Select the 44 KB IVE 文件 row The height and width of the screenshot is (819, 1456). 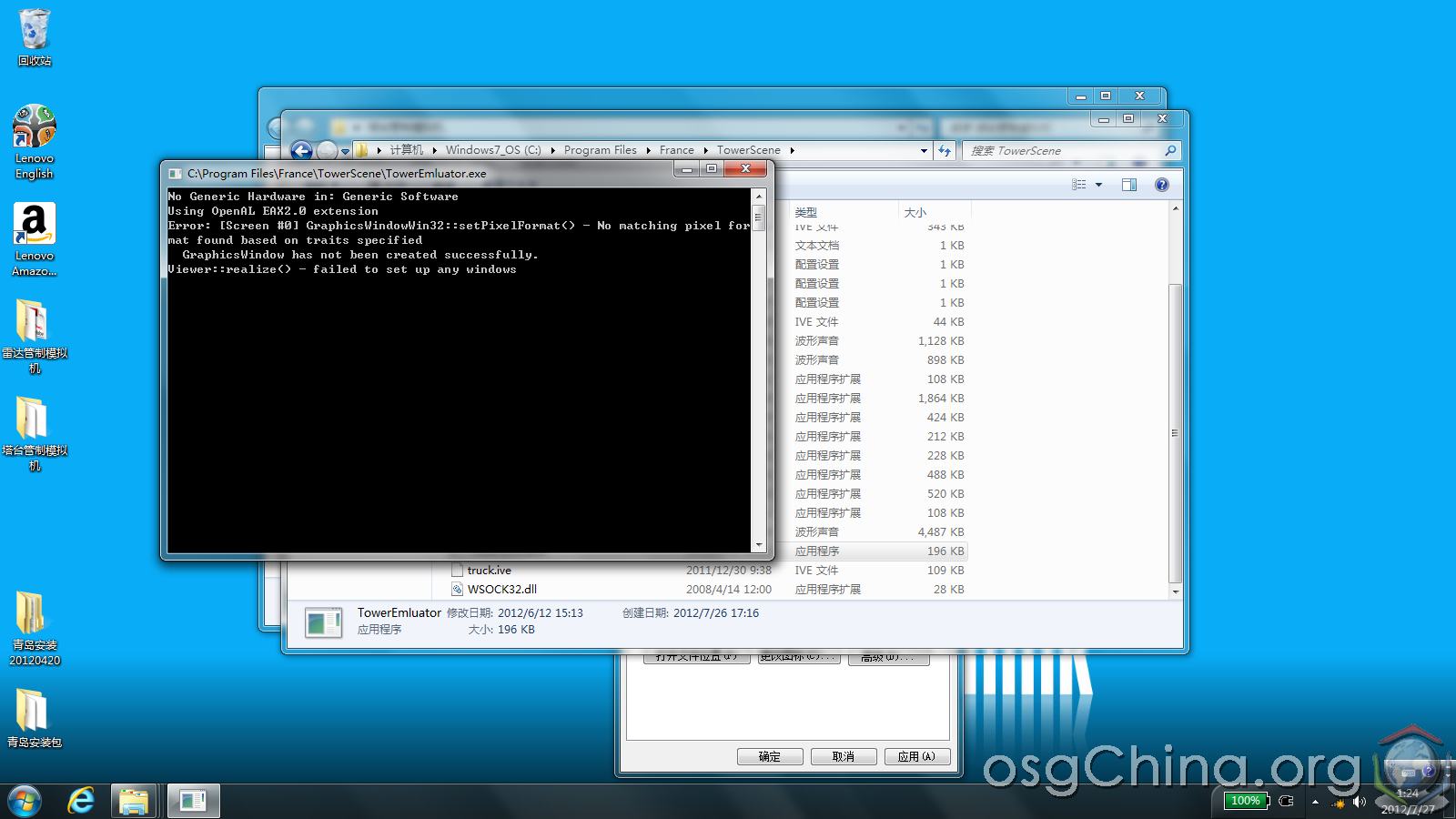coord(878,322)
